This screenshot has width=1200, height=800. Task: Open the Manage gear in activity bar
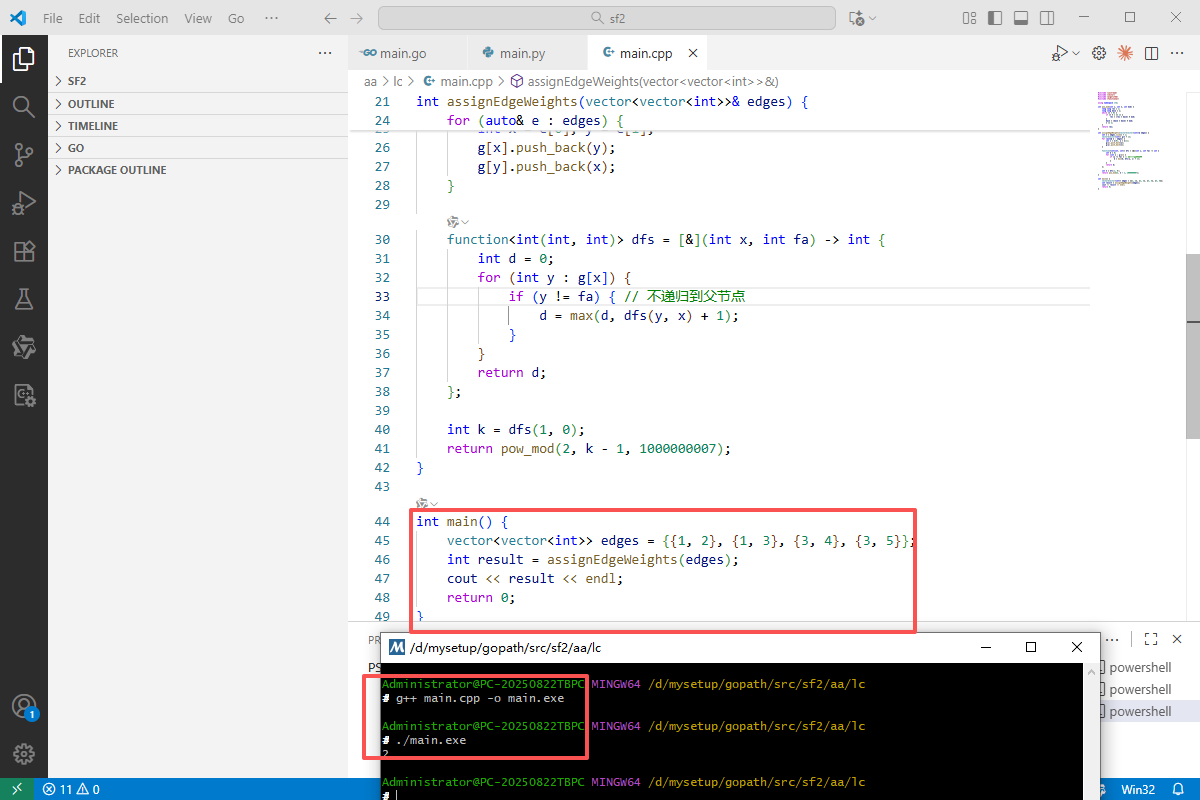(24, 754)
